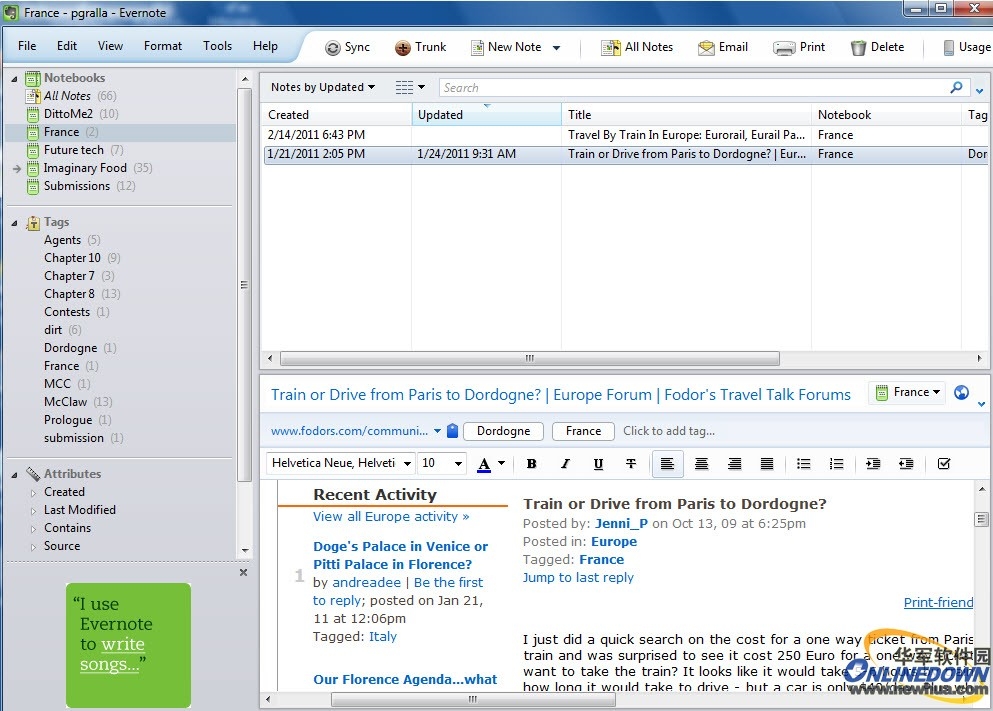Open the source URL dropdown arrow
Screen dimensions: 993x711
point(437,431)
